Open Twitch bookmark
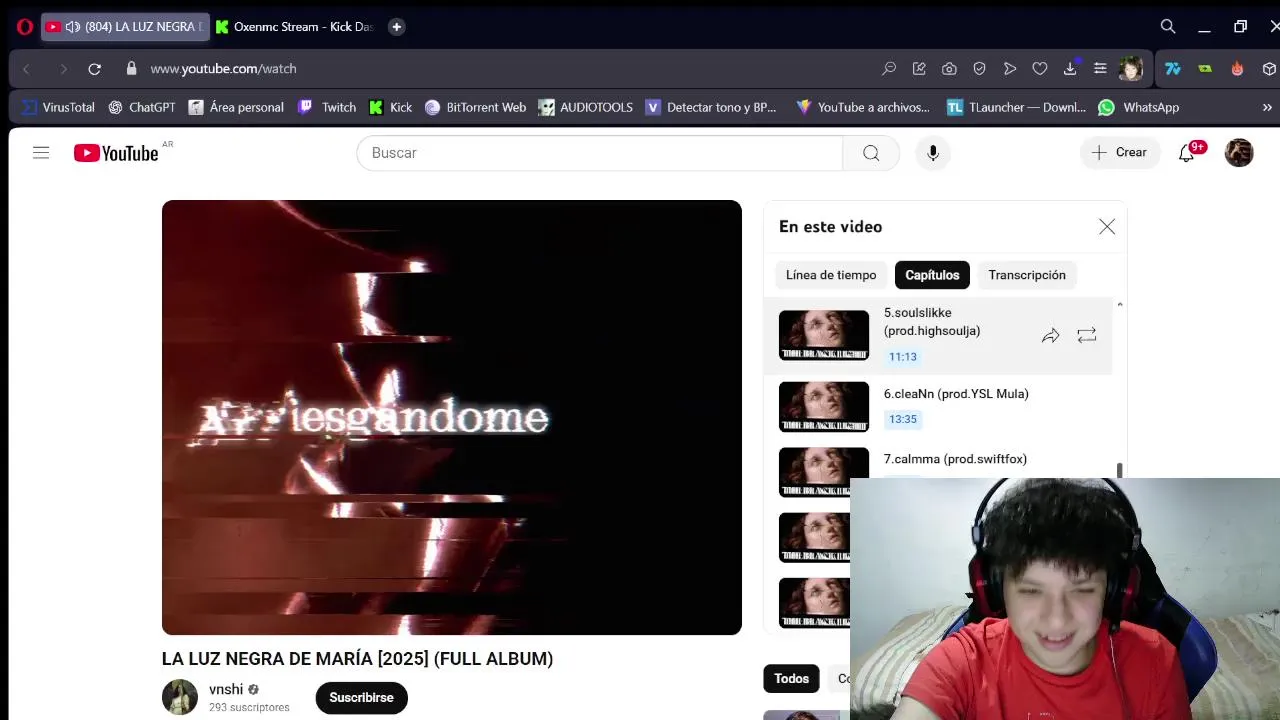 coord(327,107)
